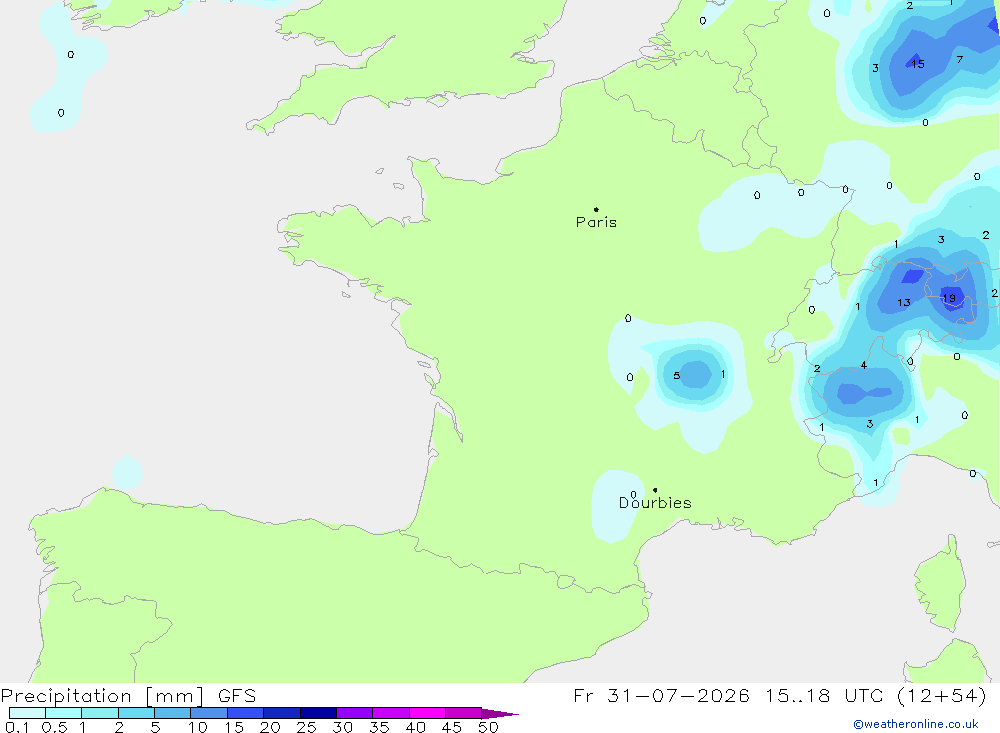1000x733 pixels.
Task: Click the '45' legend scale label
Action: [452, 727]
